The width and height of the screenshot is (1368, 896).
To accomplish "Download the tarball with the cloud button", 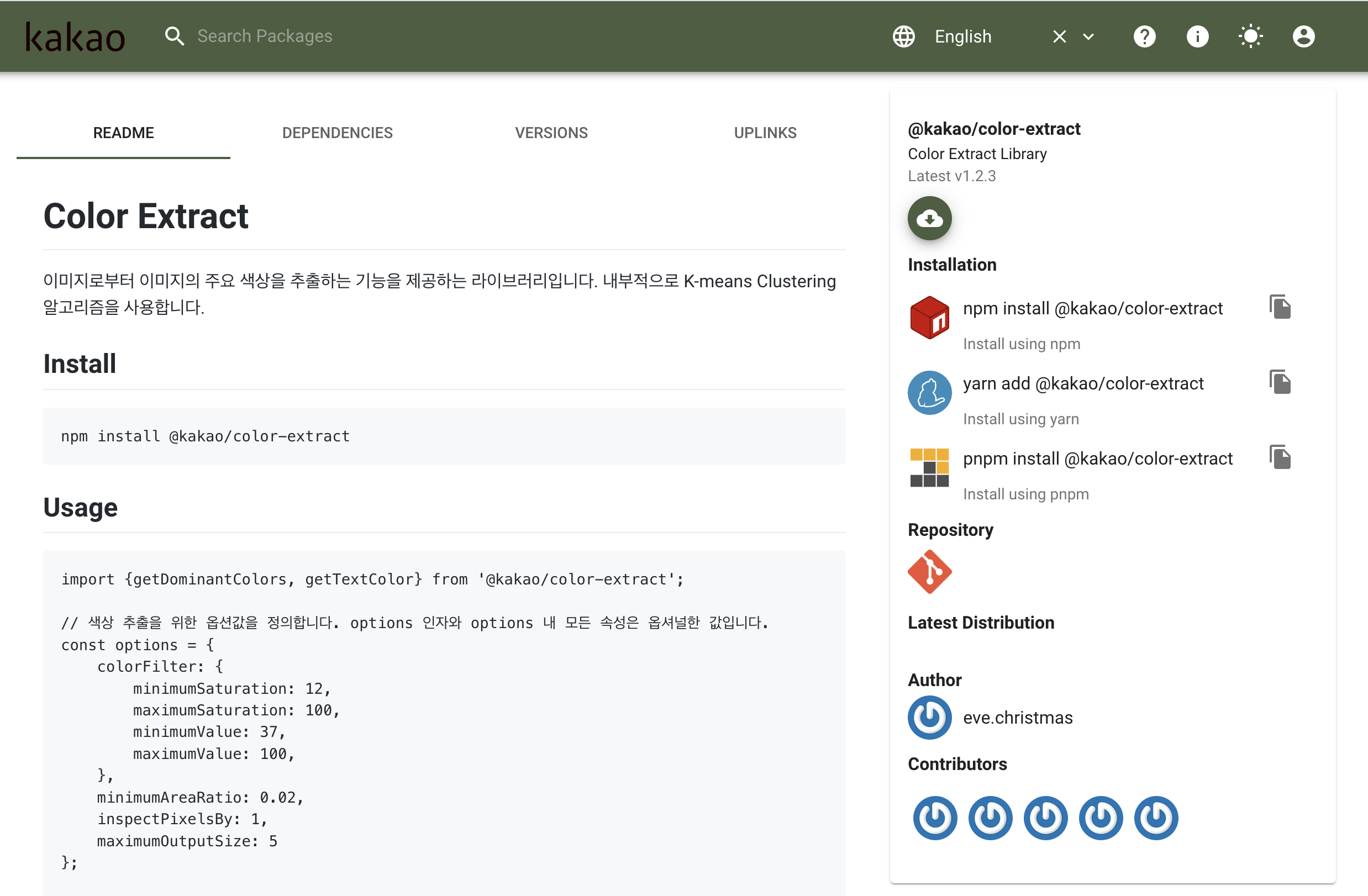I will click(929, 218).
